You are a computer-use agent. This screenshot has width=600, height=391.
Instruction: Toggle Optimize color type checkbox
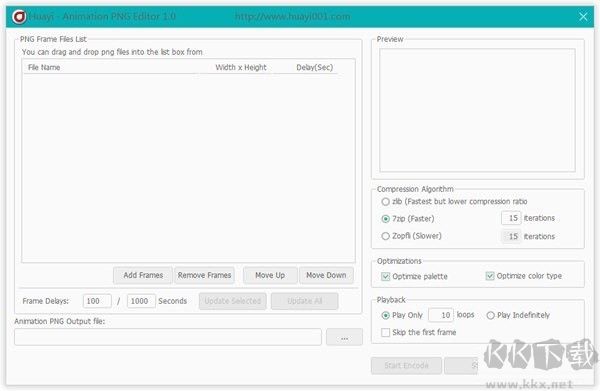pyautogui.click(x=490, y=276)
